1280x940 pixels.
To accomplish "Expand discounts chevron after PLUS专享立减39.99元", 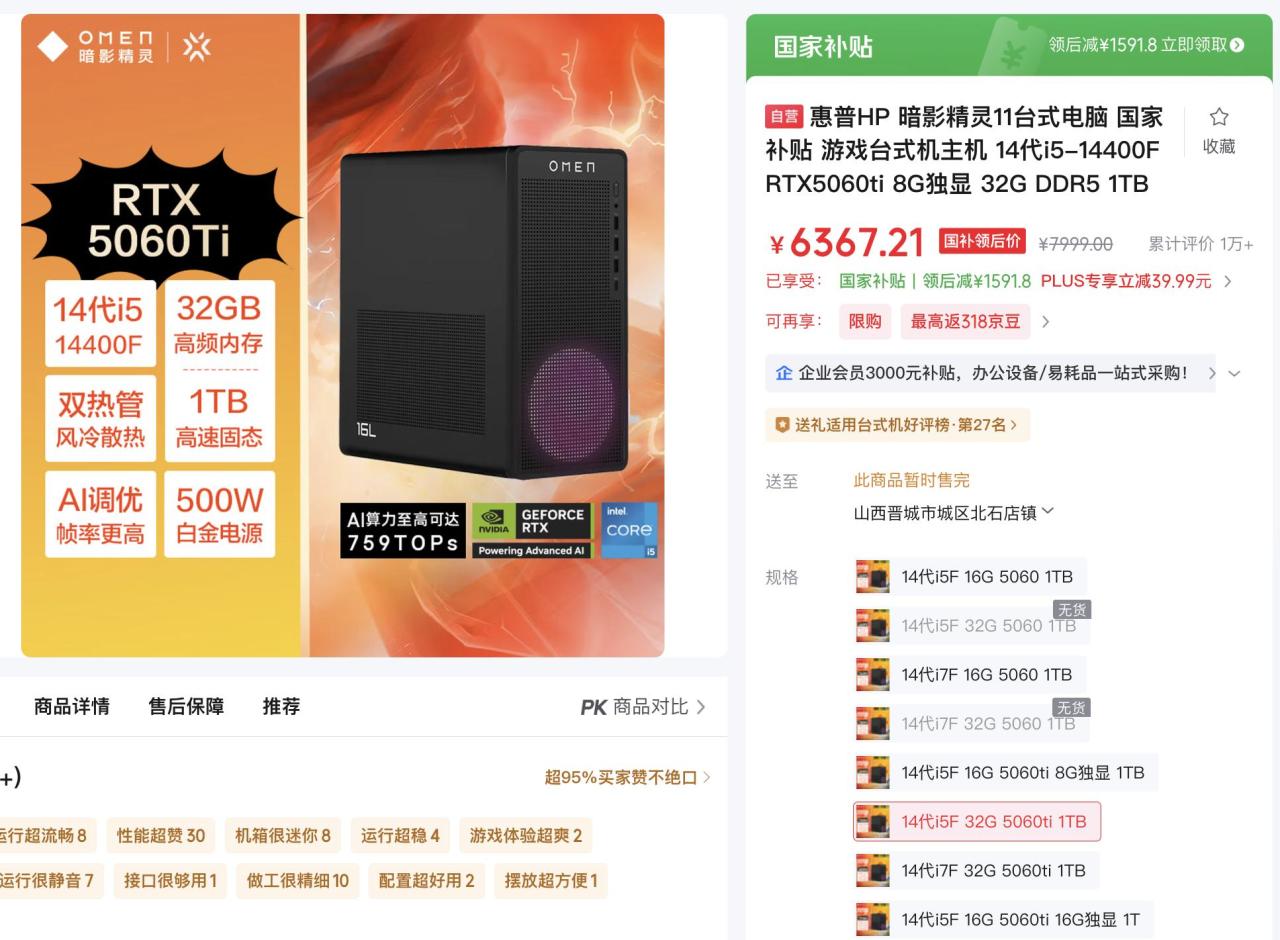I will click(x=1227, y=281).
